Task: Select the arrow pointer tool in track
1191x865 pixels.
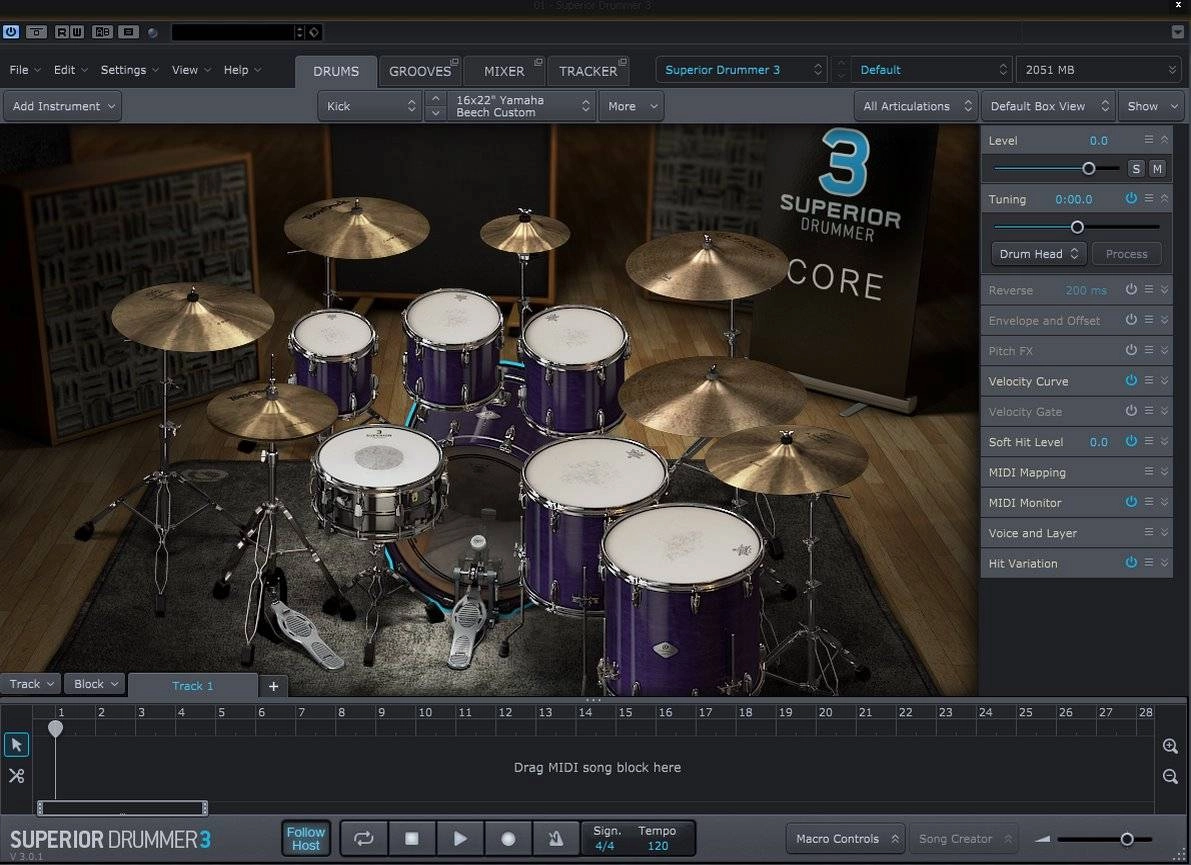Action: click(x=17, y=745)
